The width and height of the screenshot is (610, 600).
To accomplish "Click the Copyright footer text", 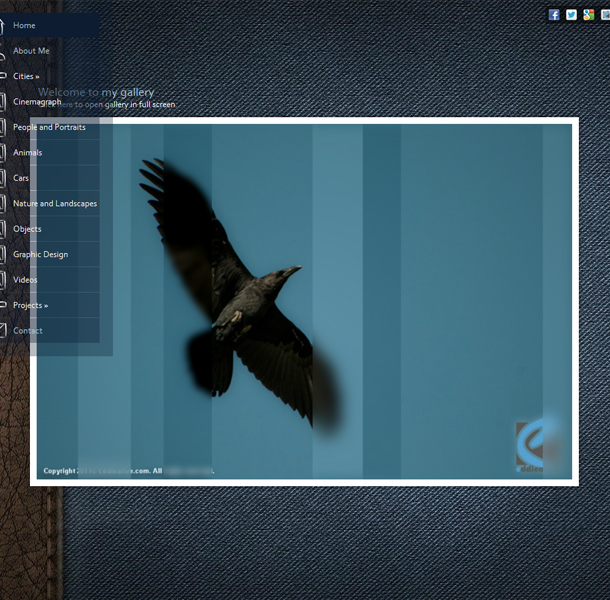I will click(x=128, y=471).
